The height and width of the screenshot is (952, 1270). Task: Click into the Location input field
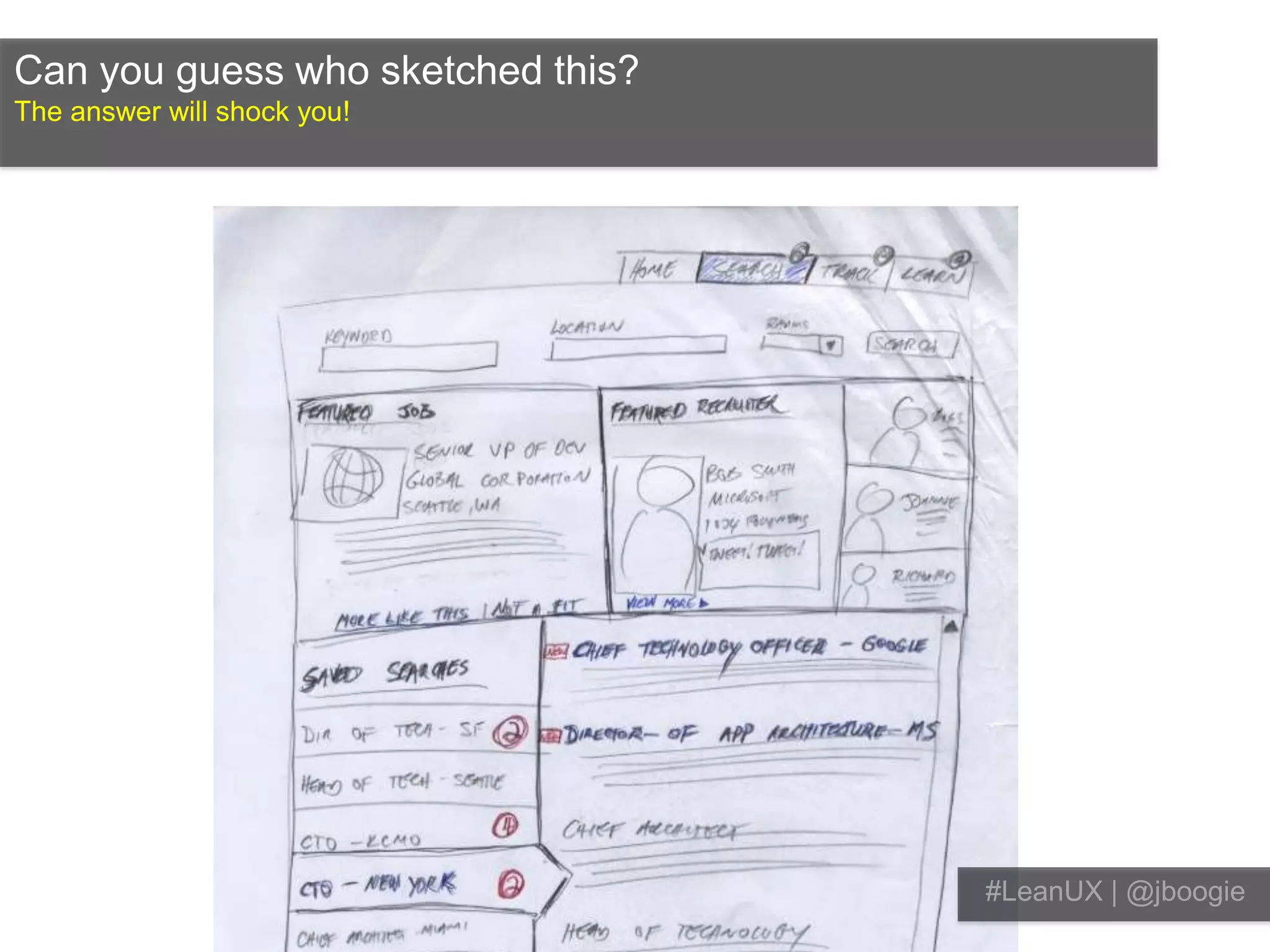639,346
